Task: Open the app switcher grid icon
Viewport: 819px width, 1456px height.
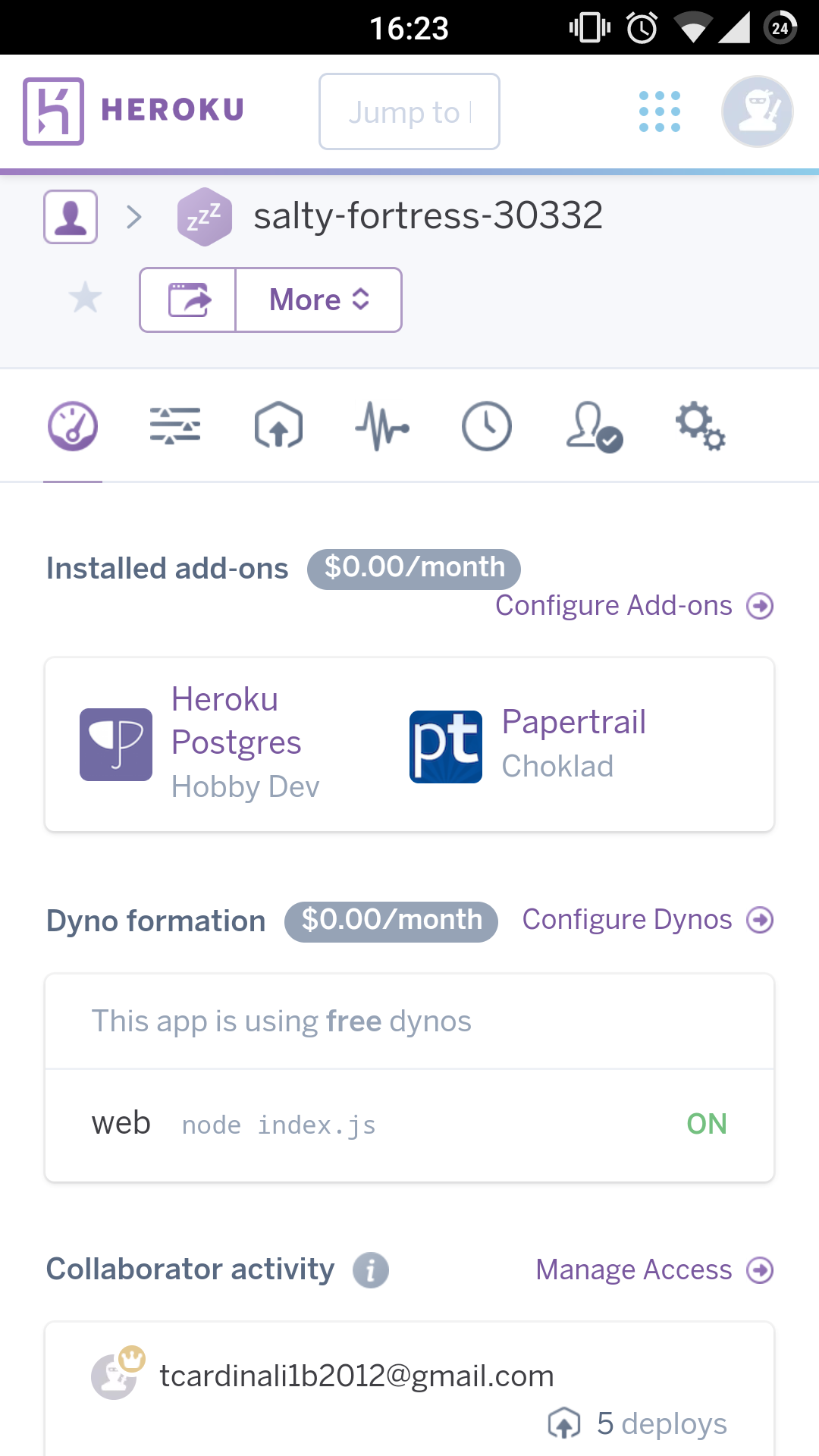Action: [x=659, y=111]
